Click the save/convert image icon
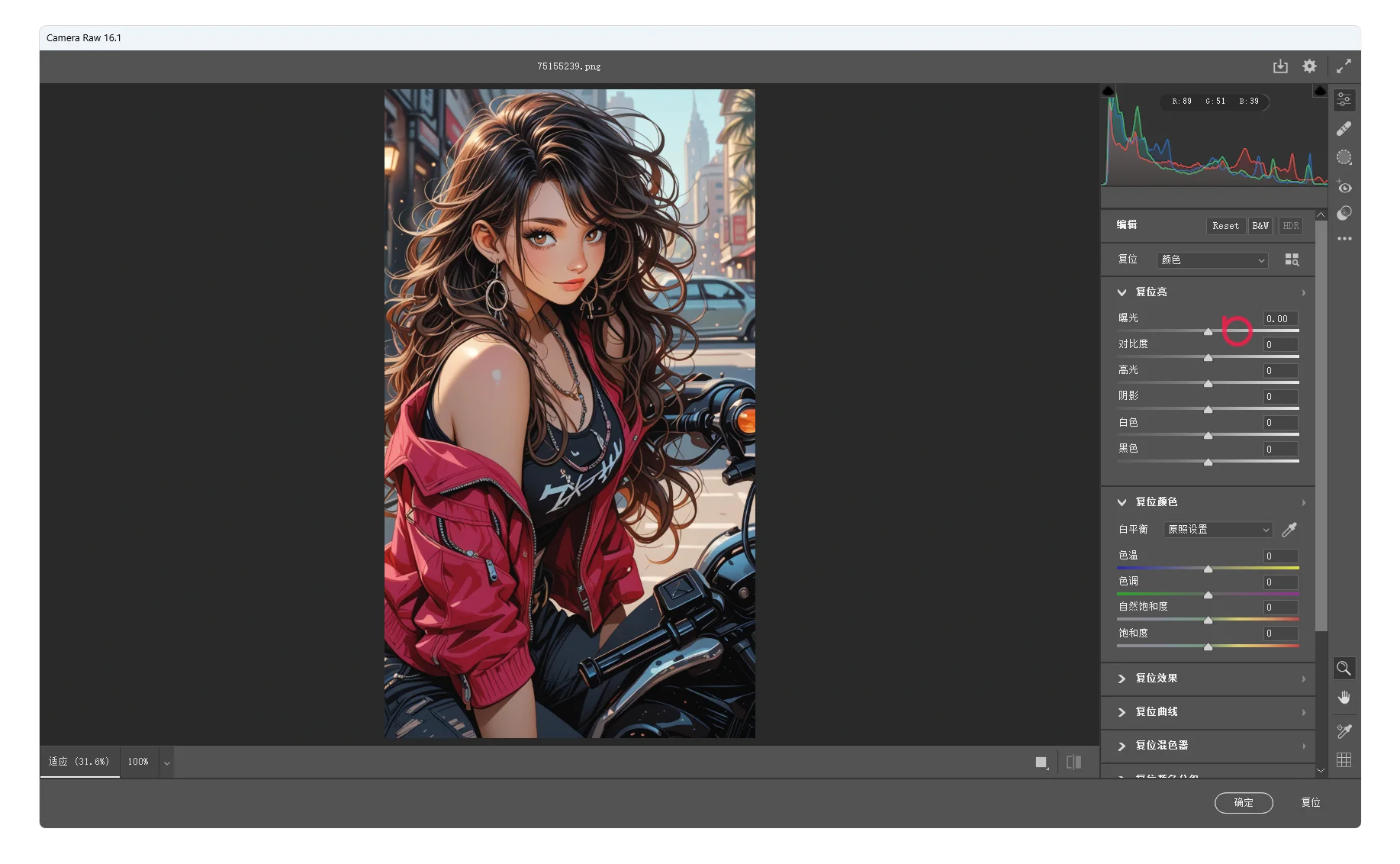 (1280, 66)
